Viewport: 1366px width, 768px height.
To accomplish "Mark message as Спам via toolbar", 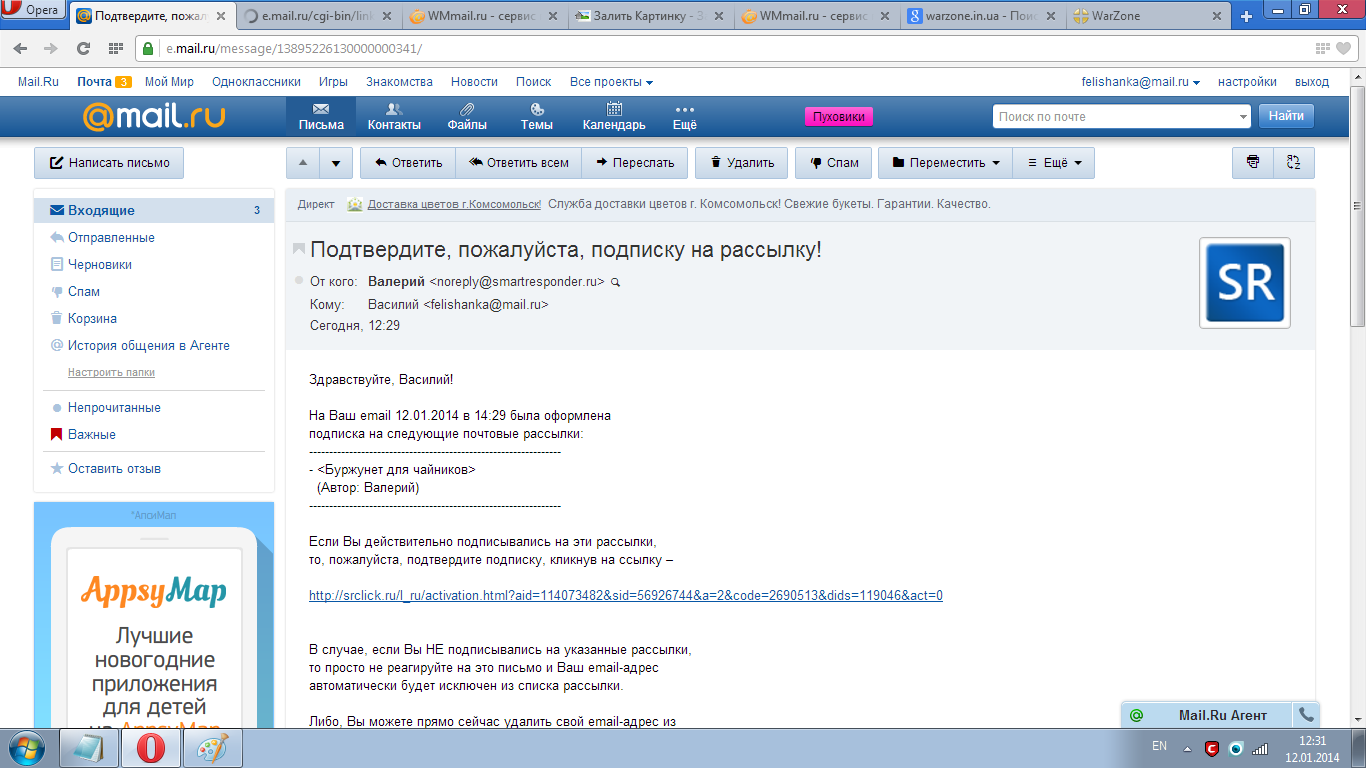I will click(x=834, y=163).
